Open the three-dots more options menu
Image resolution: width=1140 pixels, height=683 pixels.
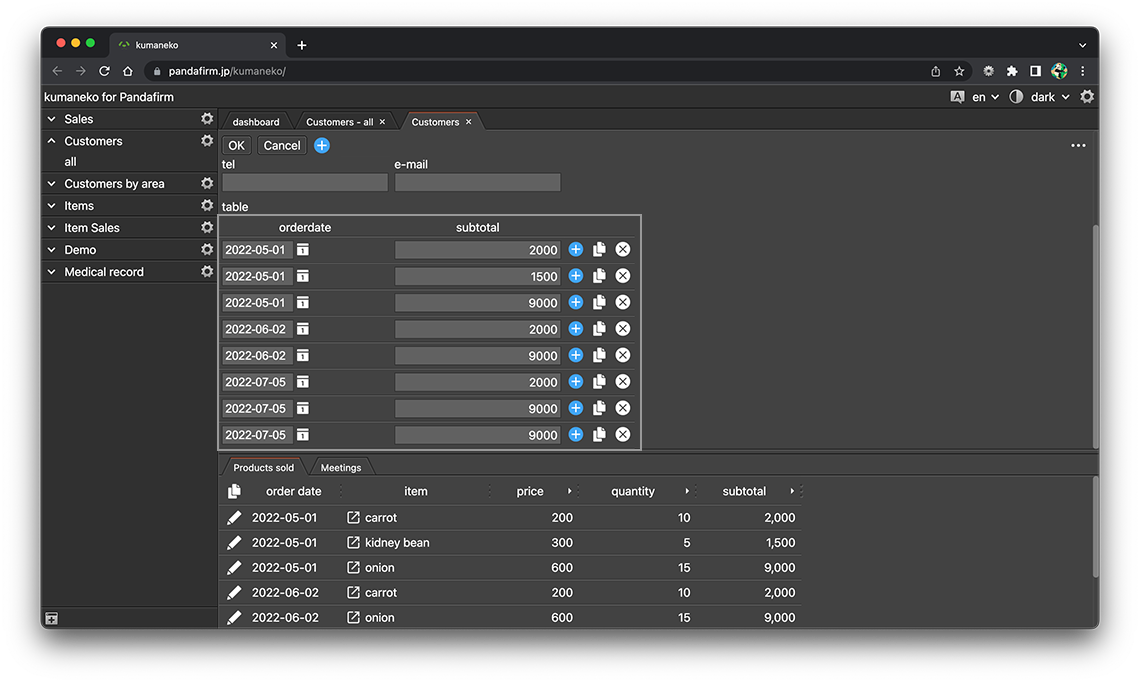[x=1078, y=146]
